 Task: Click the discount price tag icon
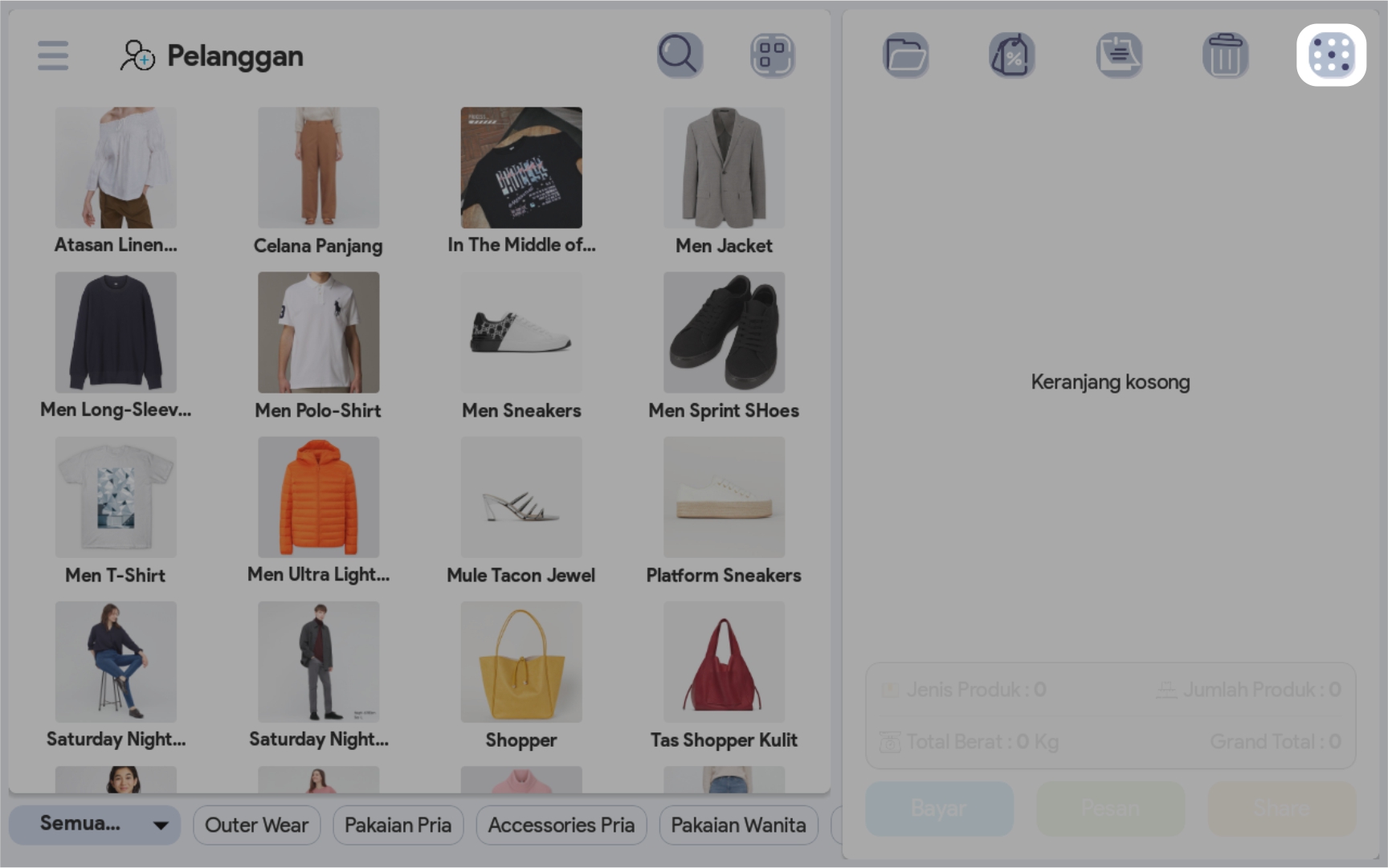(1011, 55)
